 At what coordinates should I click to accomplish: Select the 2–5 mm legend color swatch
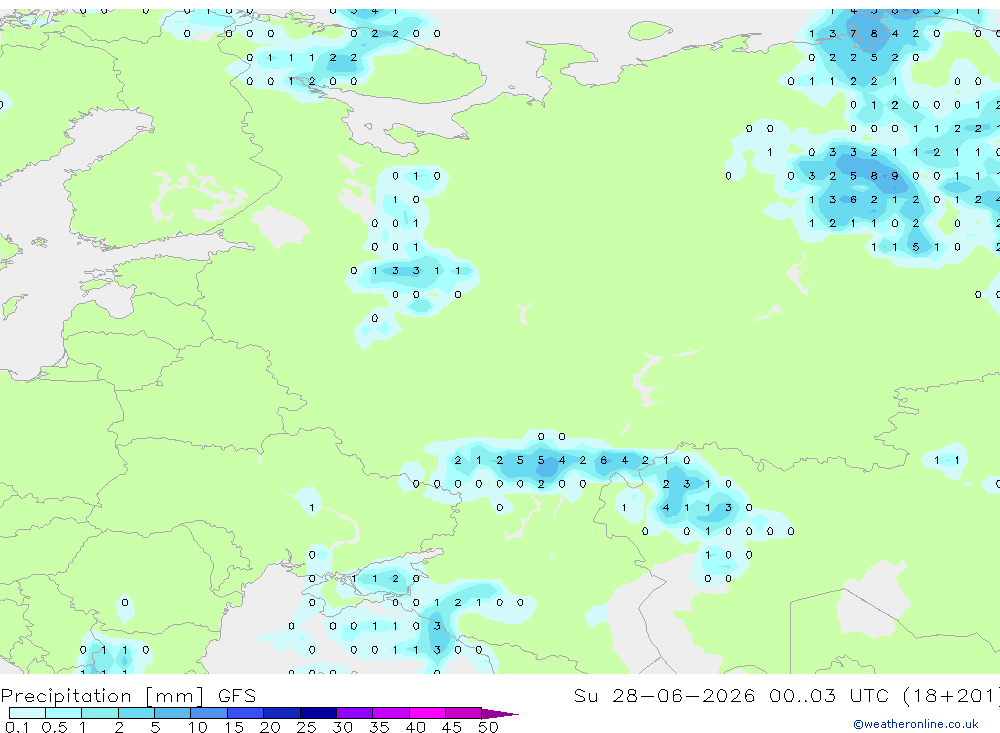coord(136,713)
